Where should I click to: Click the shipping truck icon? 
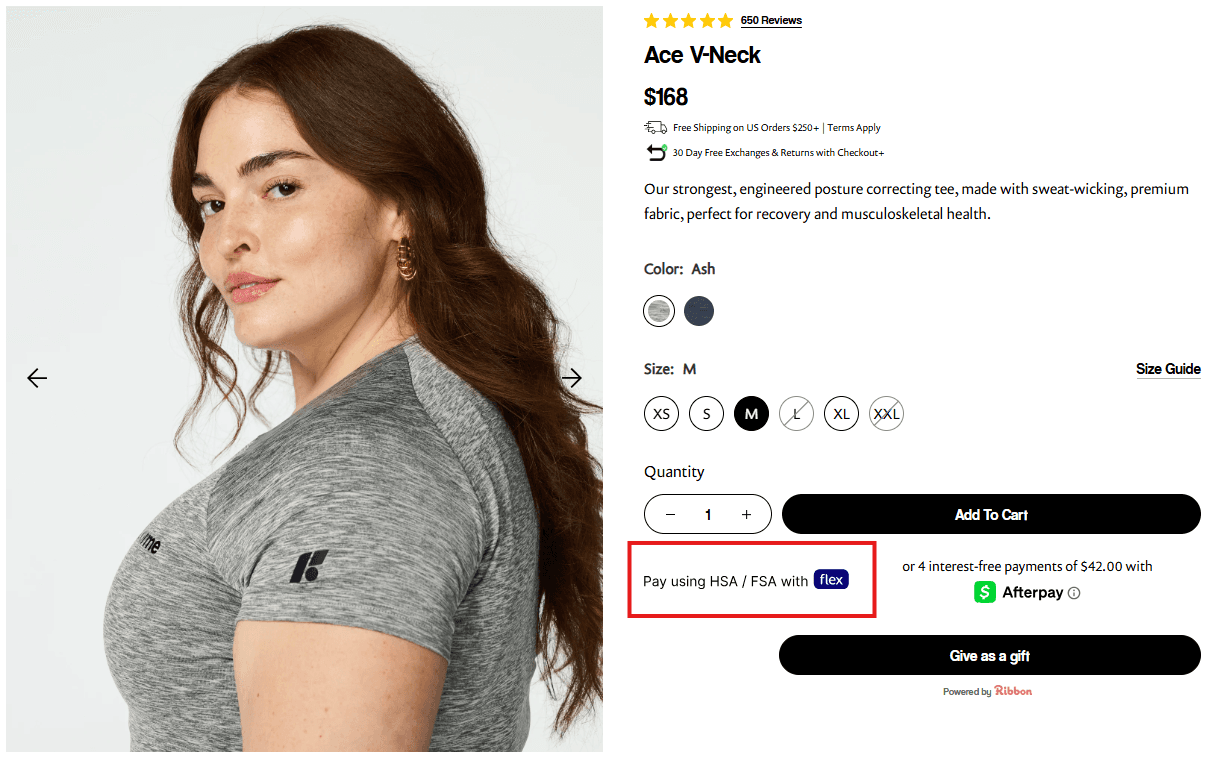(x=655, y=127)
